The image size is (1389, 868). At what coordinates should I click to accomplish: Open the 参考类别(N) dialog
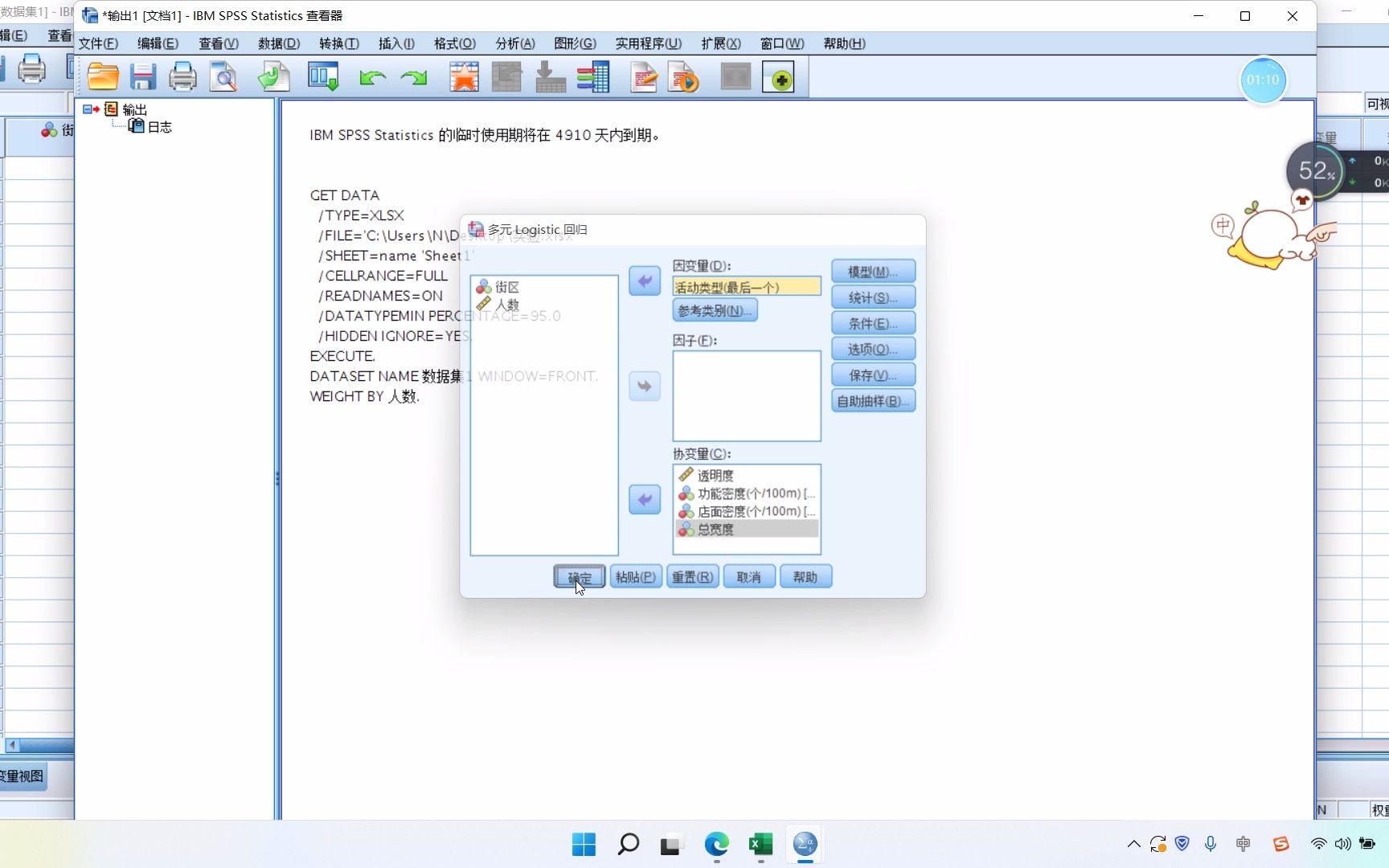pos(714,310)
